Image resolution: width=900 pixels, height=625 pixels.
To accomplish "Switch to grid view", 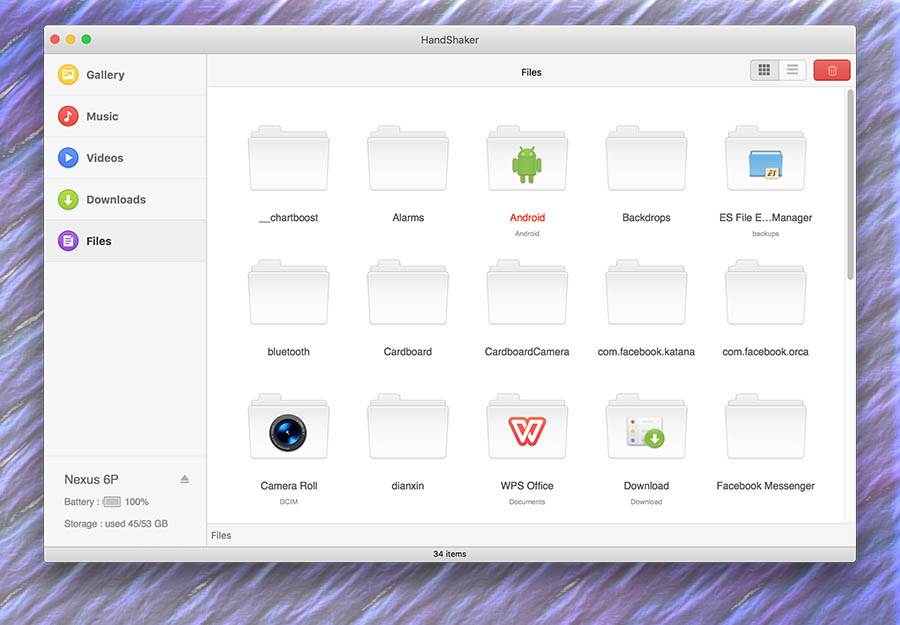I will click(765, 70).
